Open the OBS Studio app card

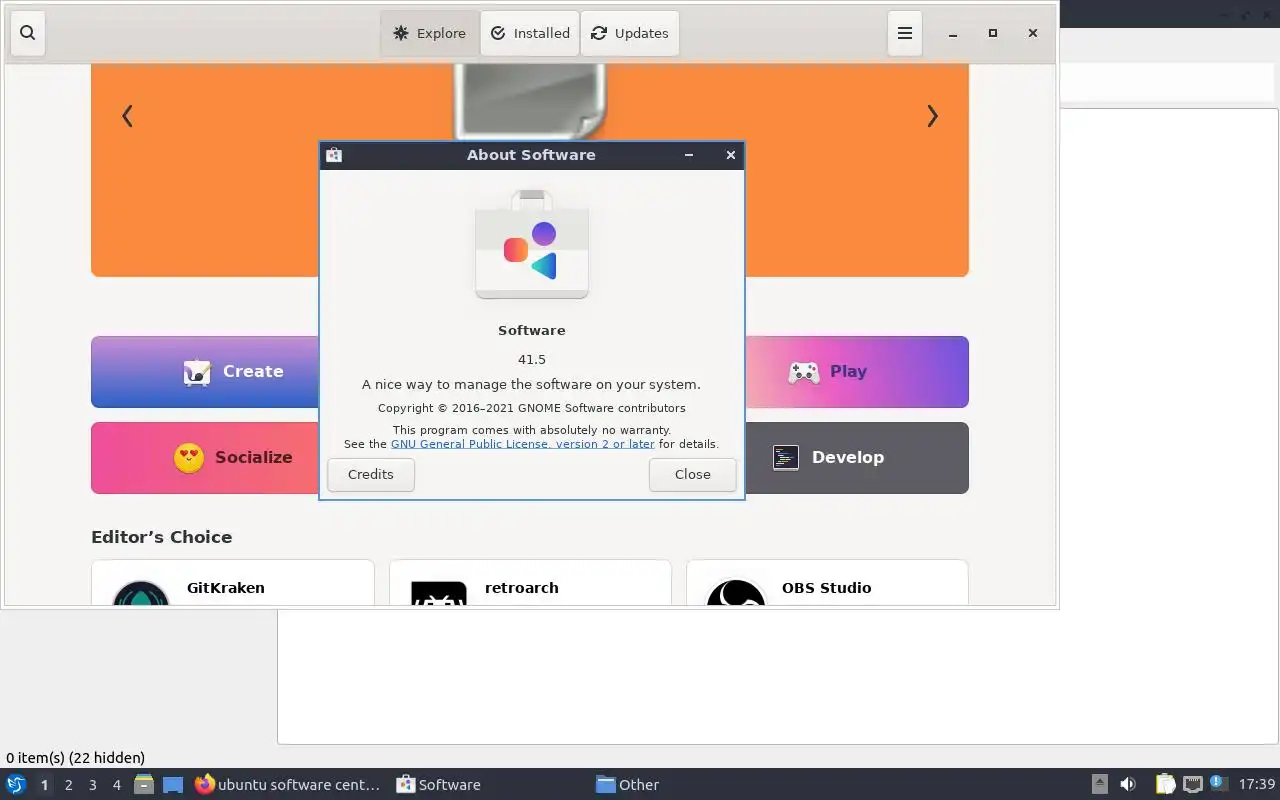(827, 583)
